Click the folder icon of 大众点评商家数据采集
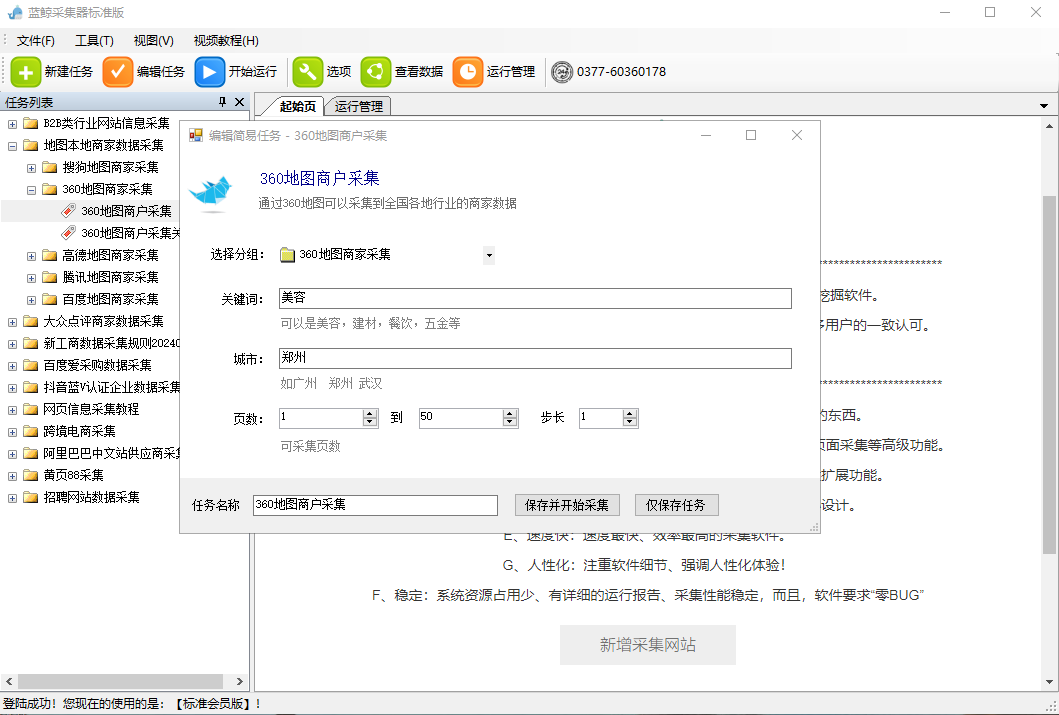This screenshot has width=1059, height=715. coord(30,321)
